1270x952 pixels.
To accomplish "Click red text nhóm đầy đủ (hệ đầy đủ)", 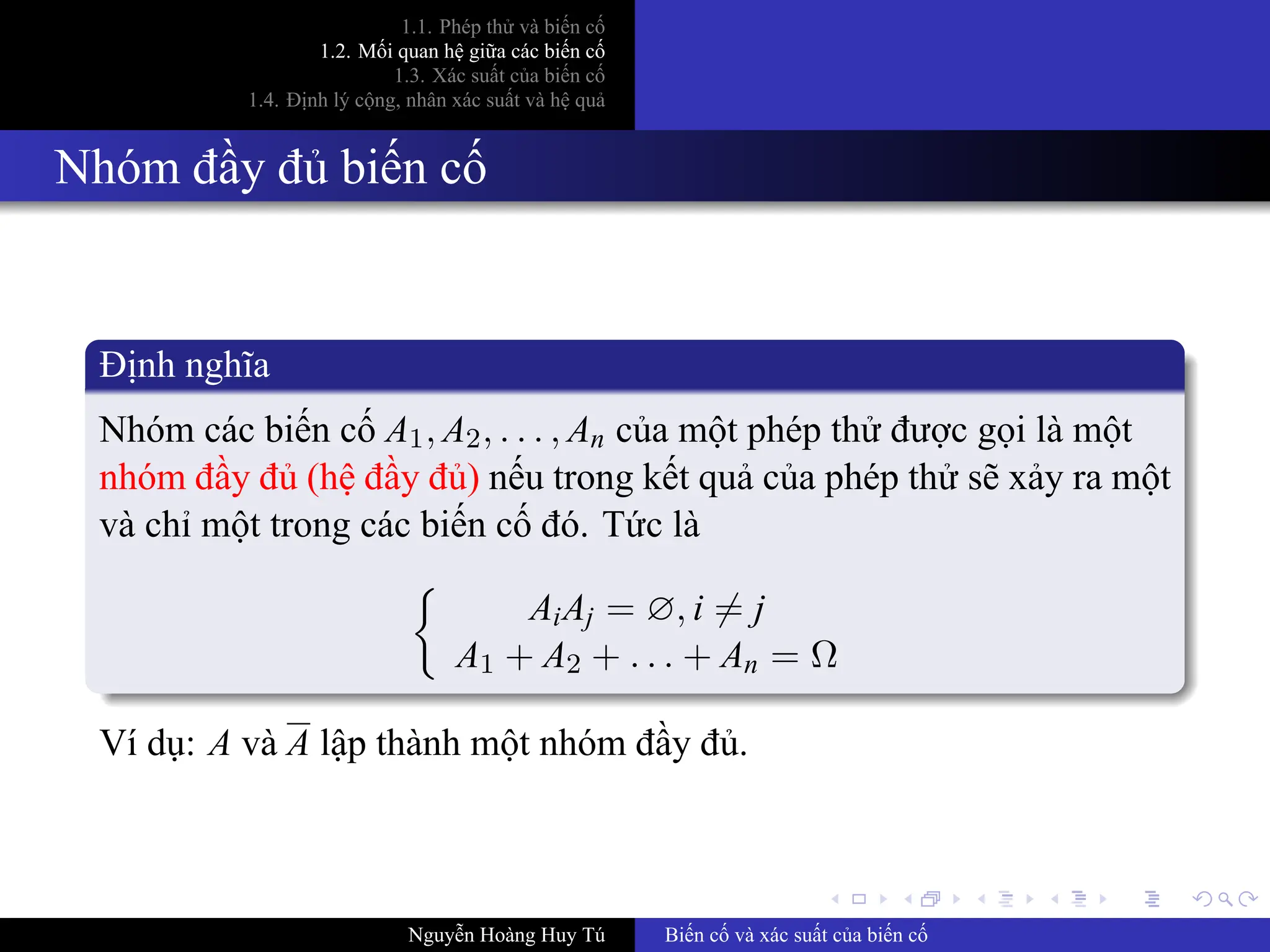I will click(x=289, y=478).
